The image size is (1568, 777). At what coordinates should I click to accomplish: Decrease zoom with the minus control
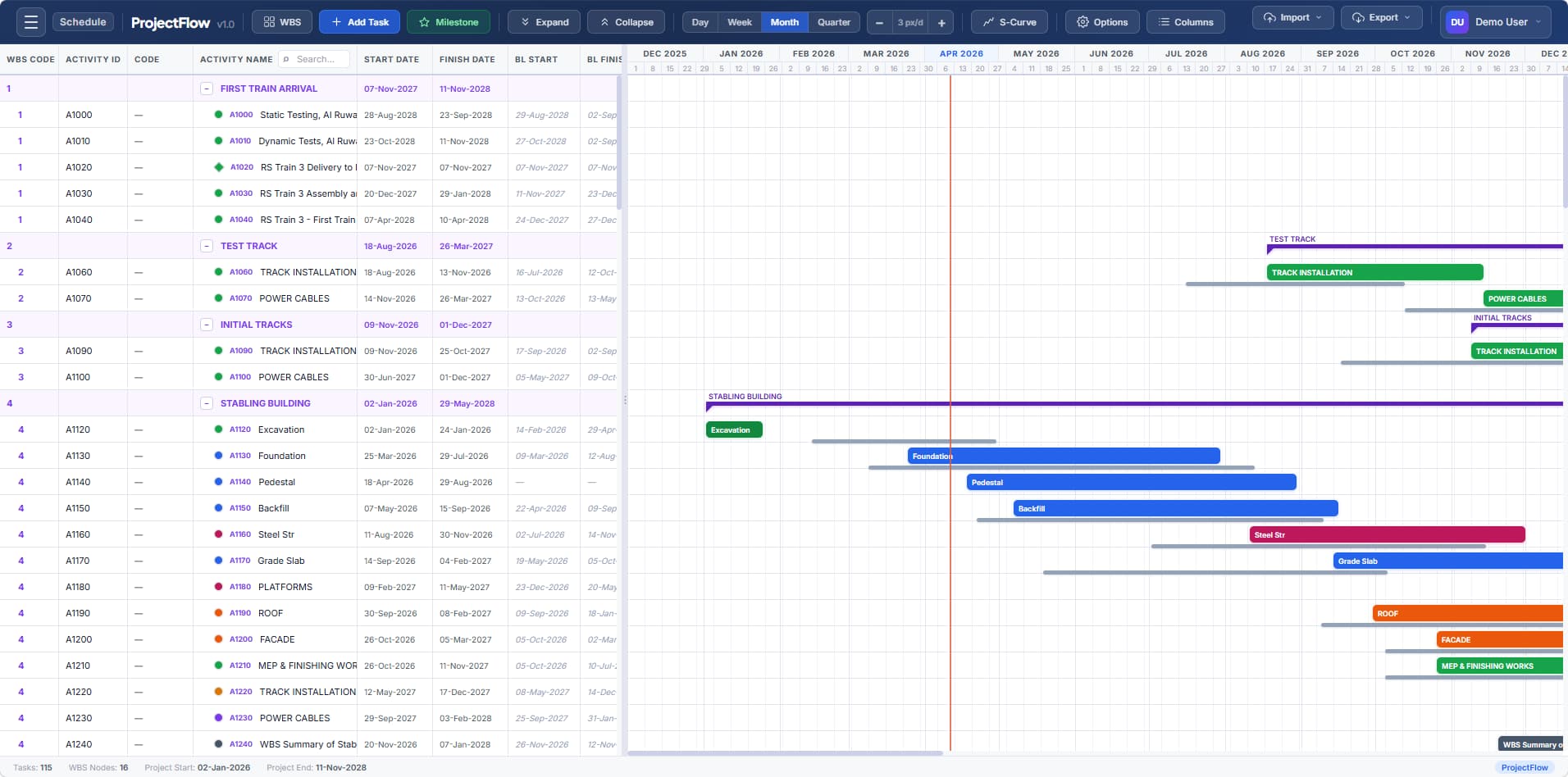pos(879,22)
